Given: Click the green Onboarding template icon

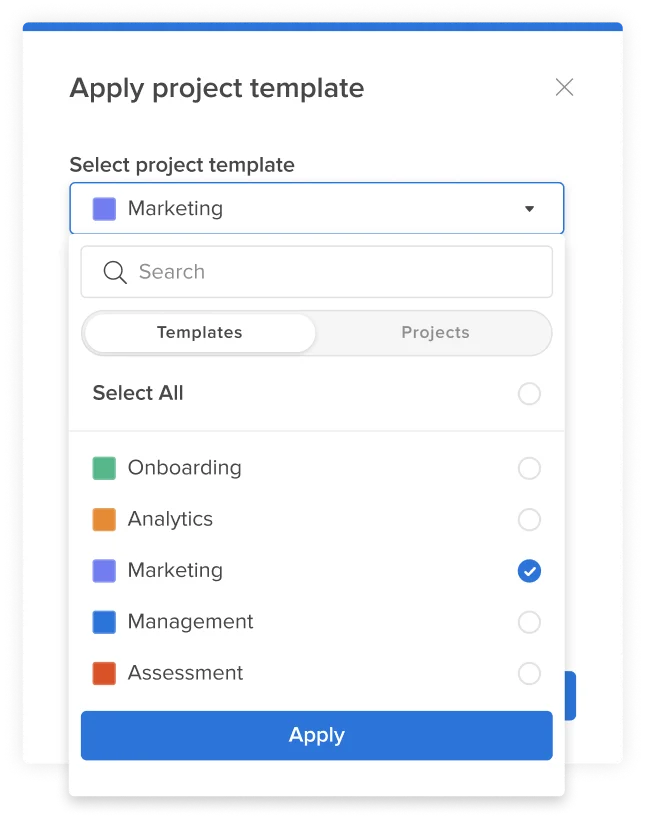Looking at the screenshot, I should (x=103, y=467).
